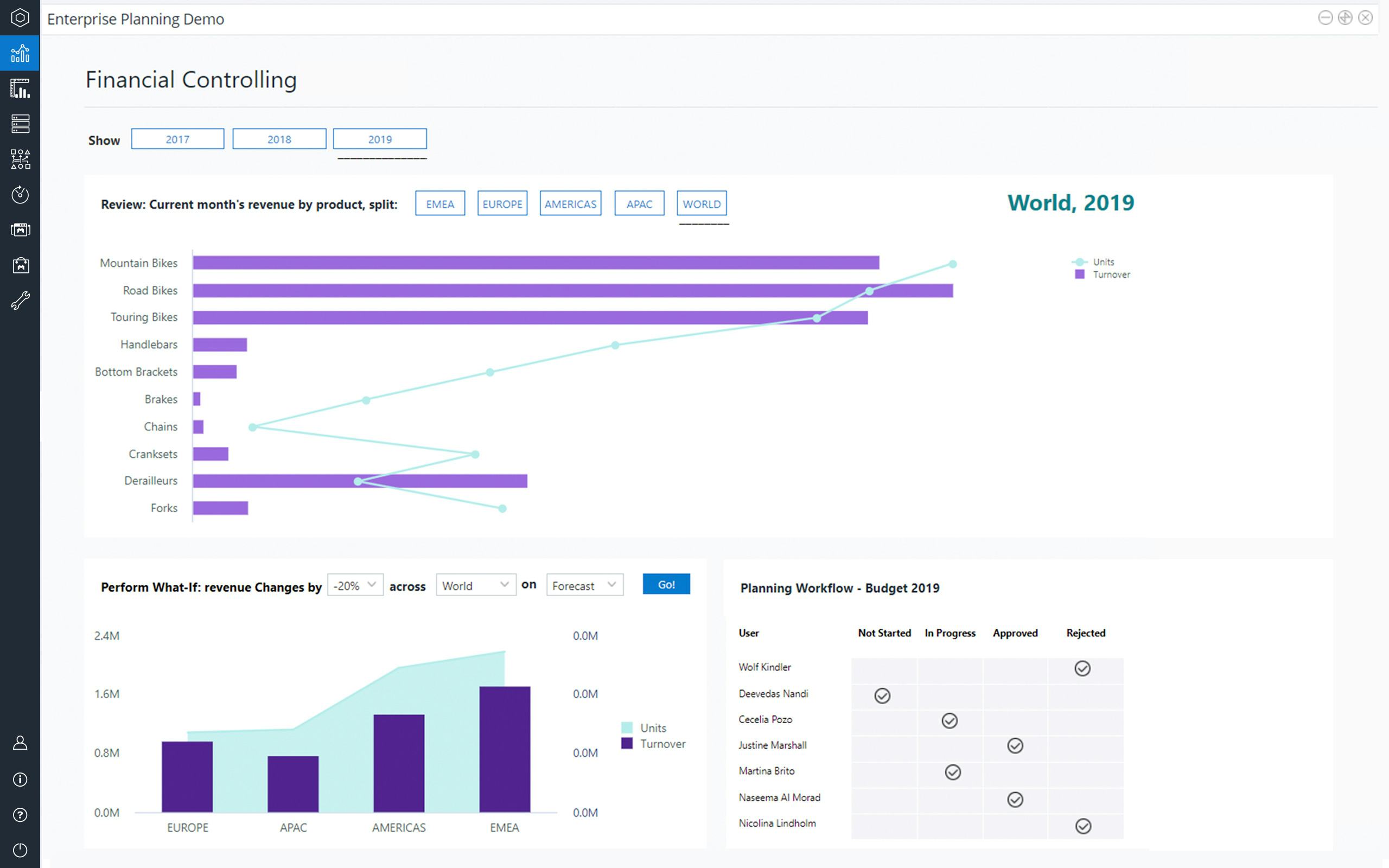The width and height of the screenshot is (1389, 868).
Task: Click the power logout icon
Action: point(20,850)
